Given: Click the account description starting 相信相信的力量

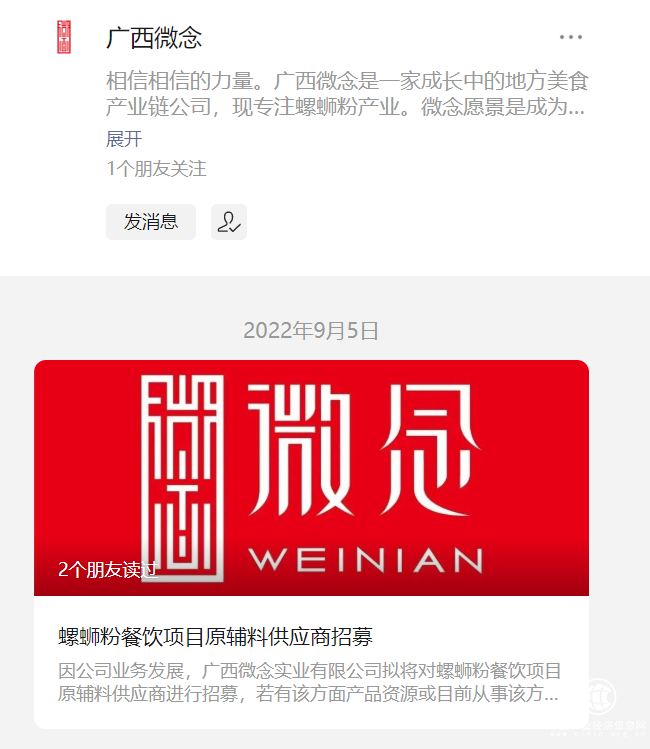Looking at the screenshot, I should coord(347,94).
